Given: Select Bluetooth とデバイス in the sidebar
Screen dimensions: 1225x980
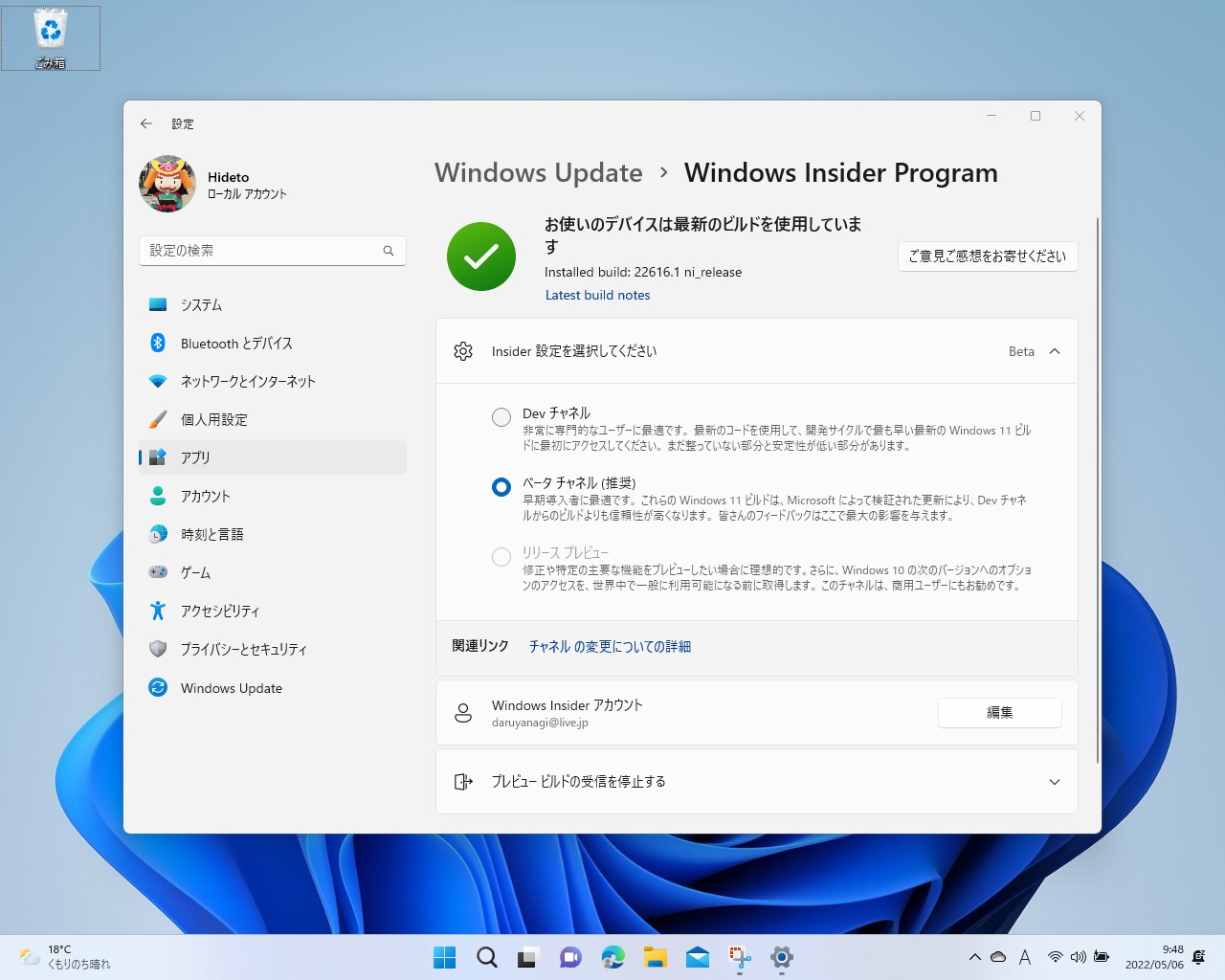Looking at the screenshot, I should click(x=236, y=343).
